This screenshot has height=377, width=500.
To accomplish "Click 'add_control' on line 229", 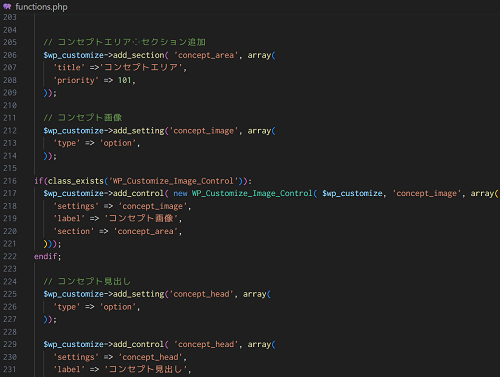I will pyautogui.click(x=139, y=344).
